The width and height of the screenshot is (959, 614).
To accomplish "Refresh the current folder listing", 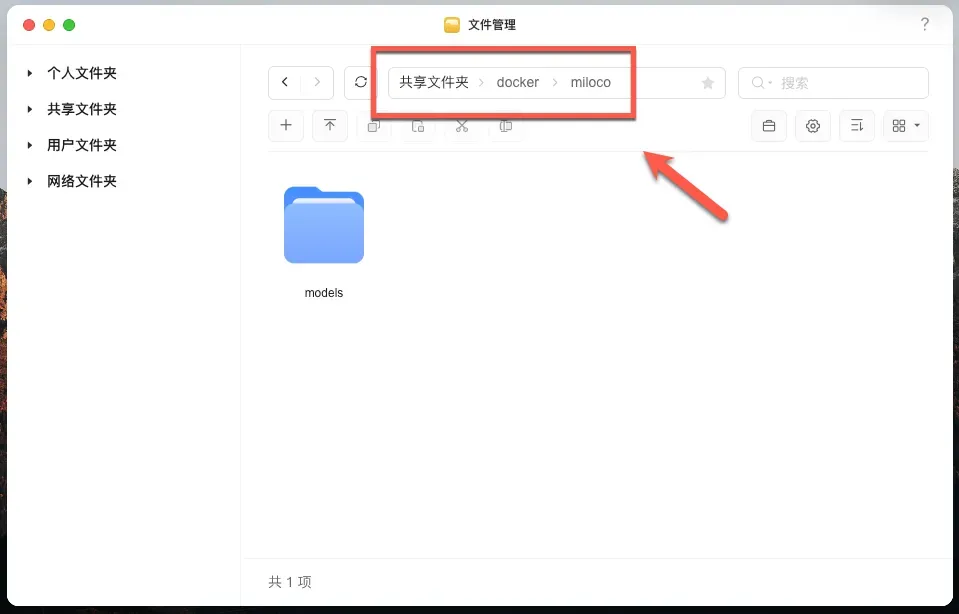I will pos(361,83).
